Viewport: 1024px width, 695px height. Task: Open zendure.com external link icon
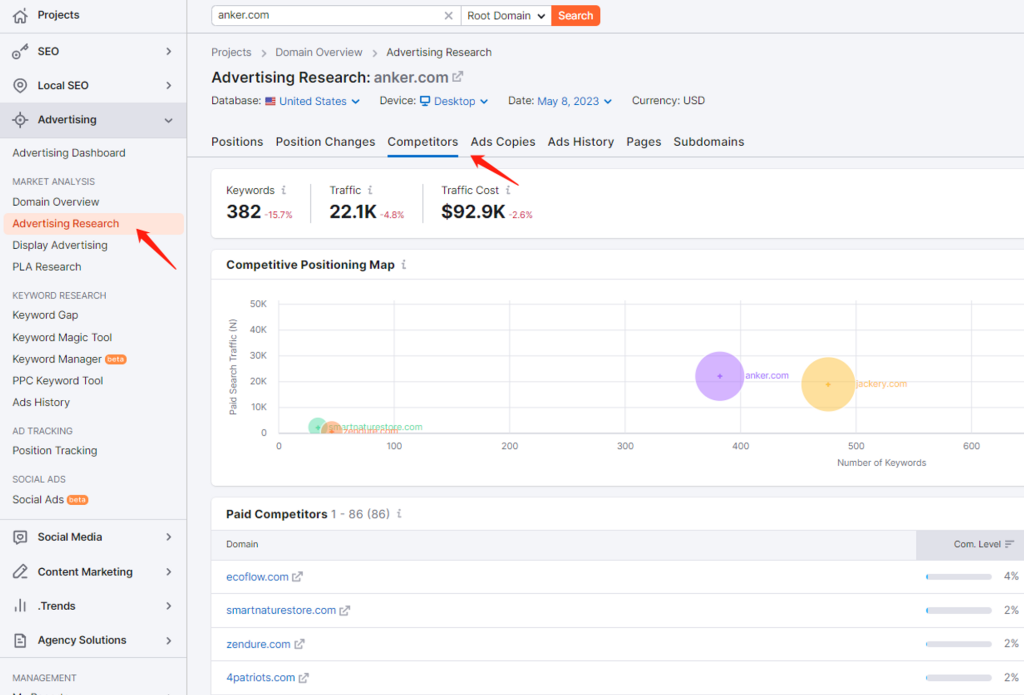[299, 644]
